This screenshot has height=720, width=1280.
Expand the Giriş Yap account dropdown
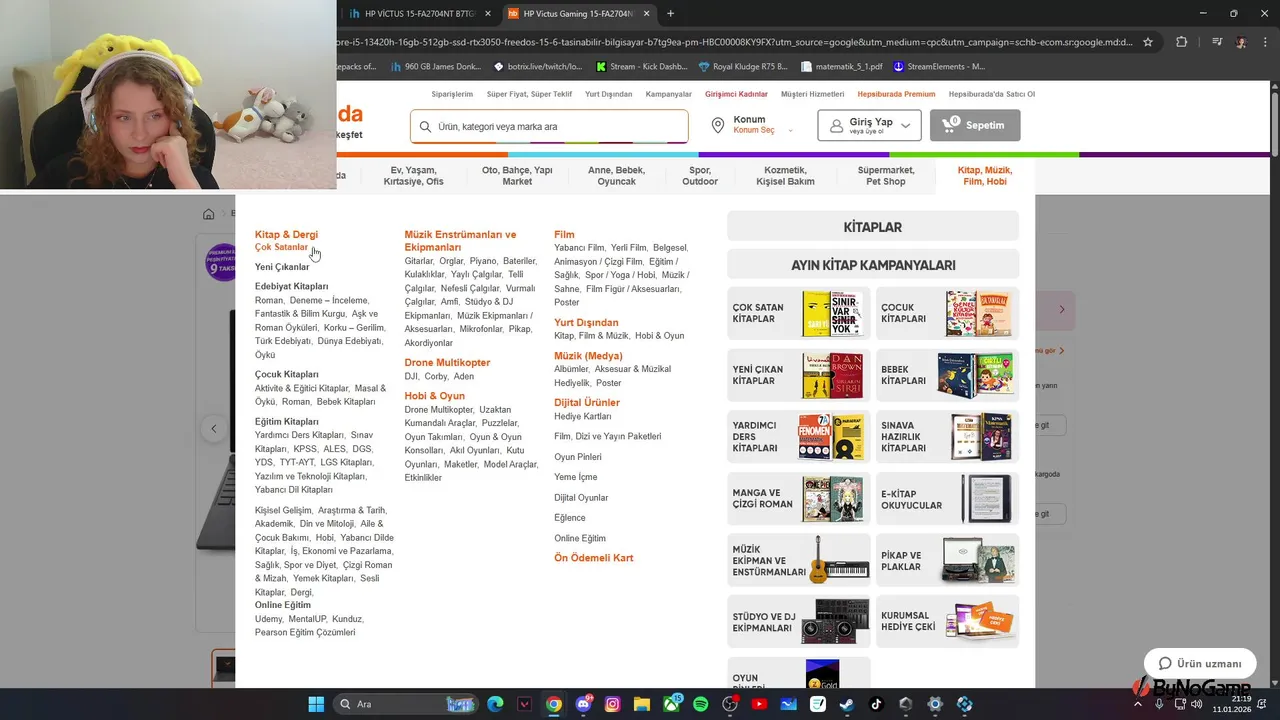coord(906,126)
